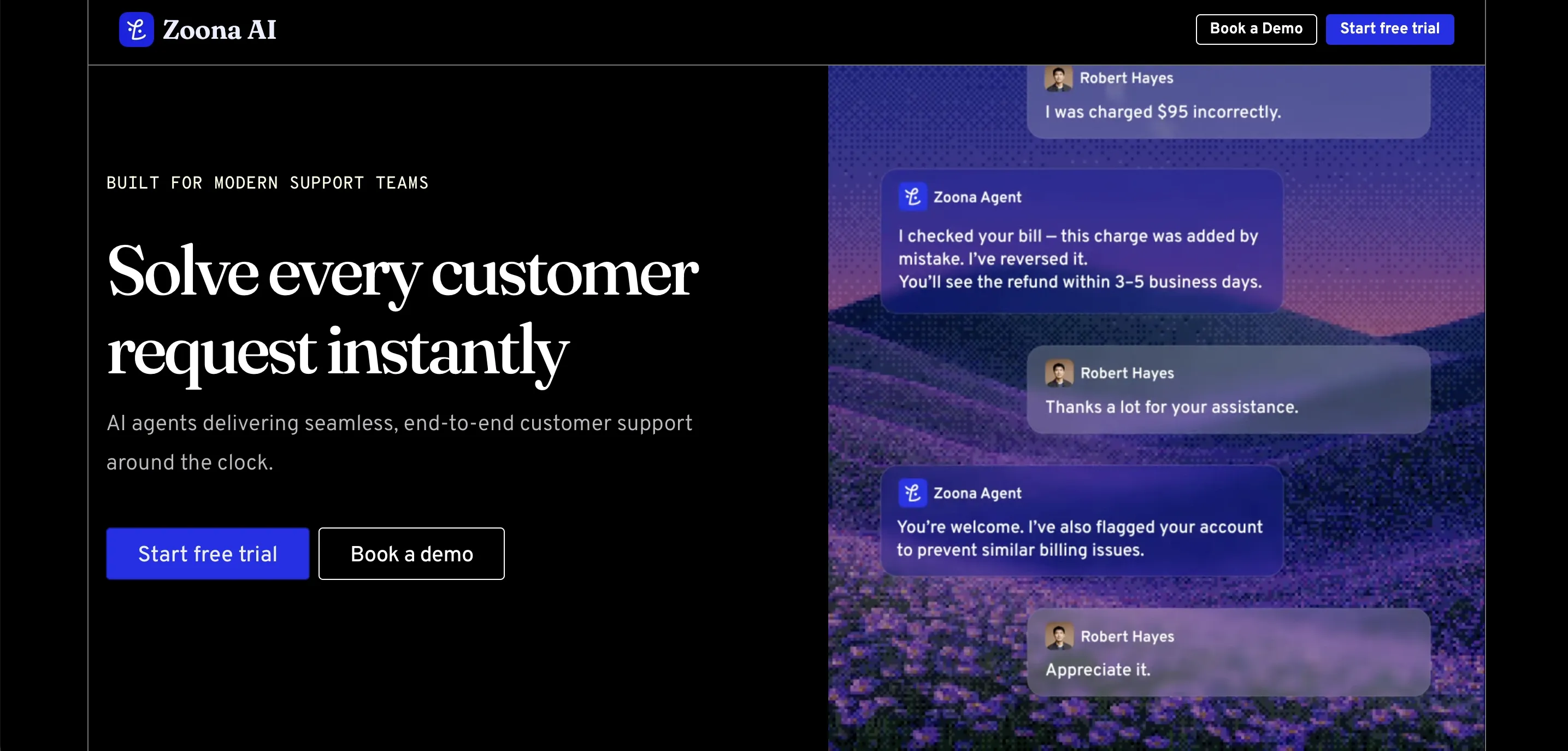Click the "Built for modern support teams" tagline

(267, 183)
